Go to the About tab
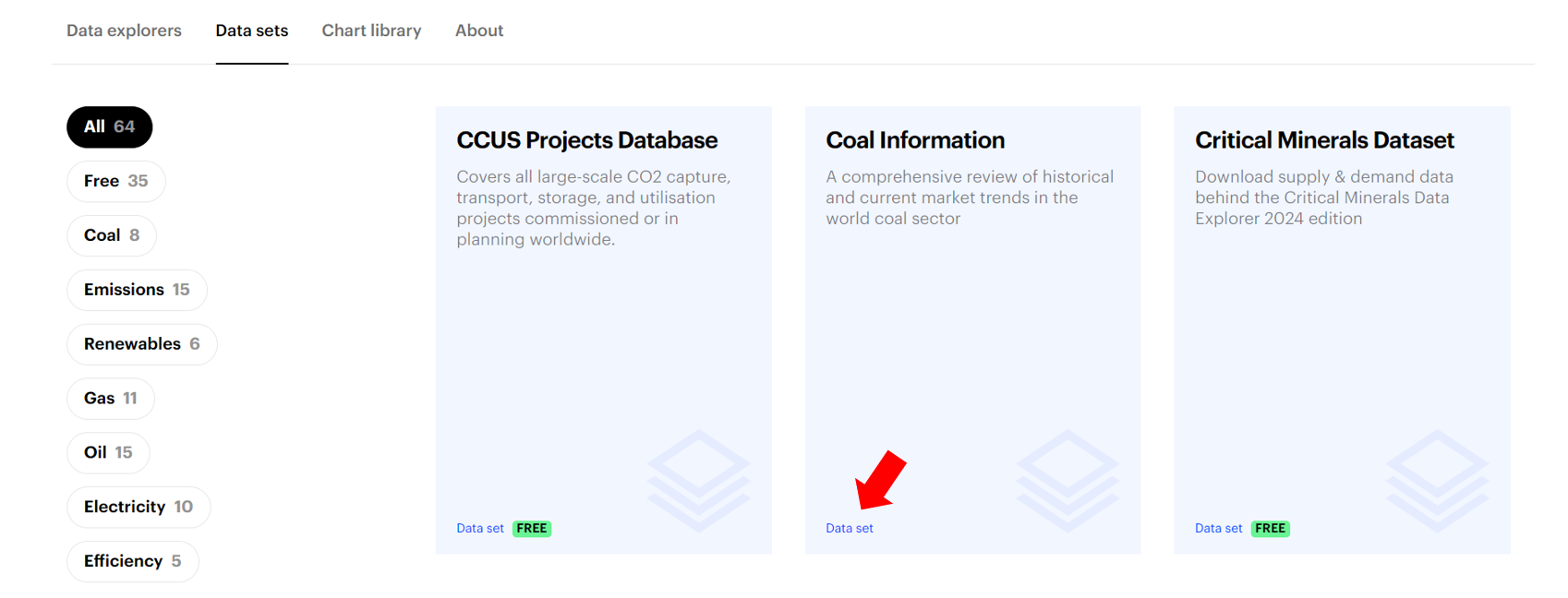Image resolution: width=1568 pixels, height=598 pixels. (478, 30)
